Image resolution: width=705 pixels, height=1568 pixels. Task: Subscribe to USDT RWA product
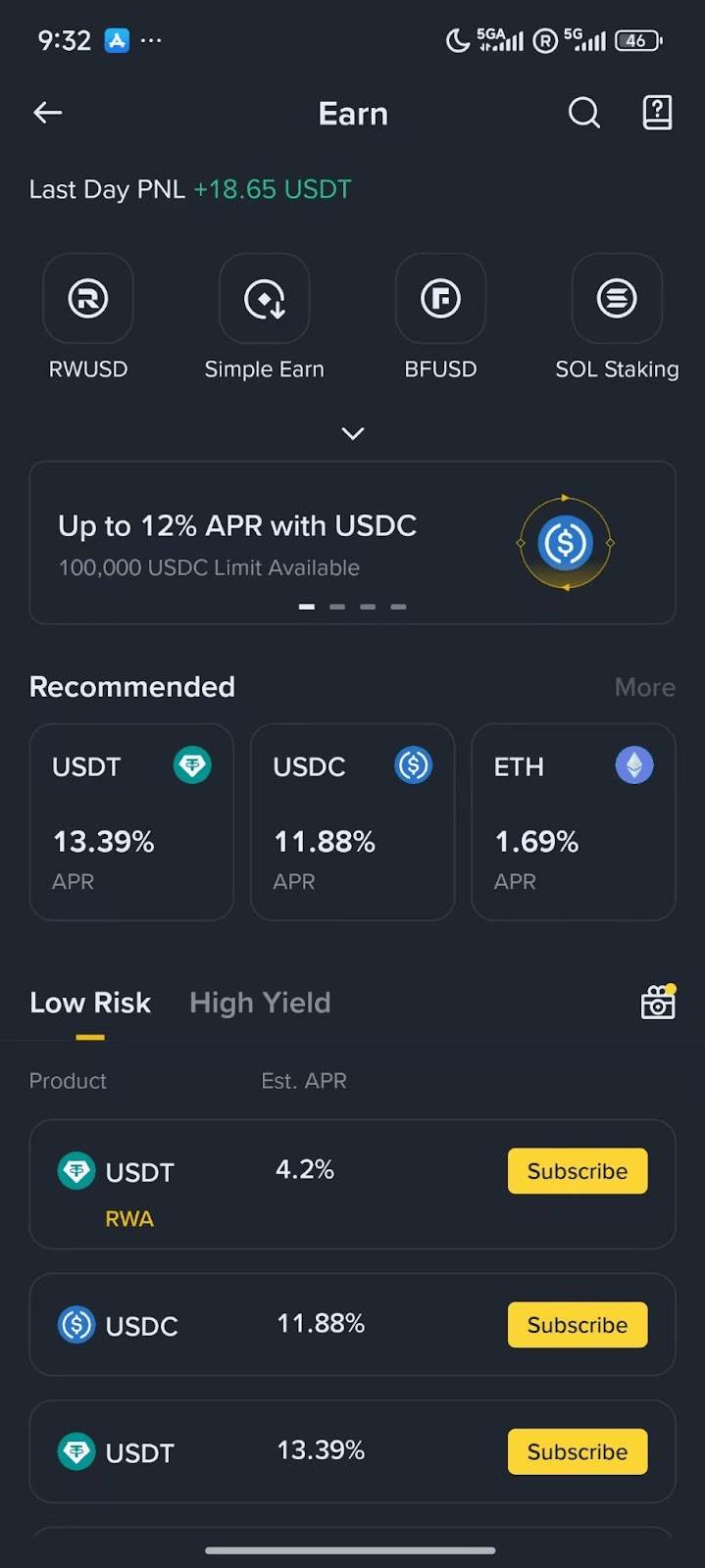coord(578,1171)
